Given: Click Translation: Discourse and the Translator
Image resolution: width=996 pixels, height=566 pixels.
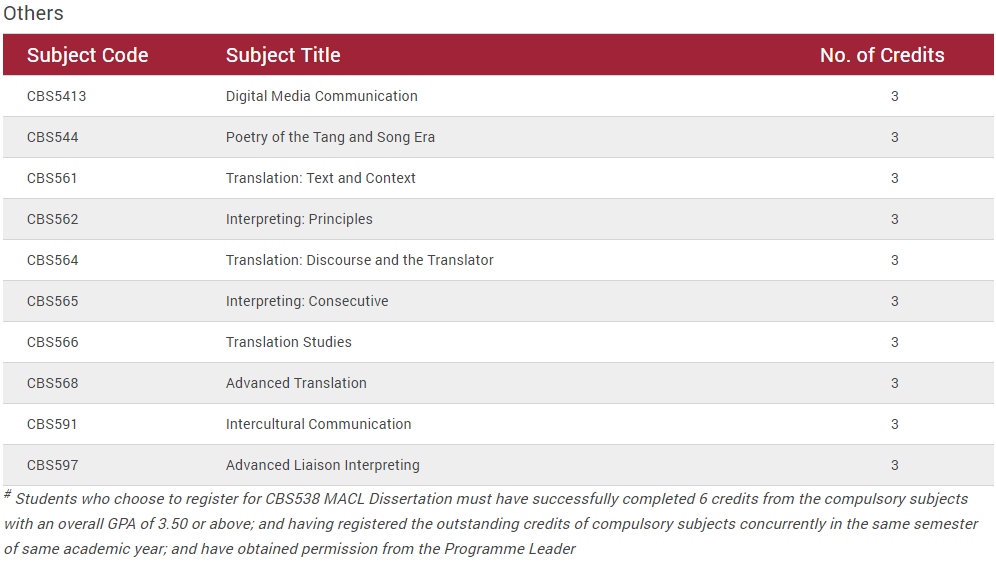Looking at the screenshot, I should click(x=360, y=260).
